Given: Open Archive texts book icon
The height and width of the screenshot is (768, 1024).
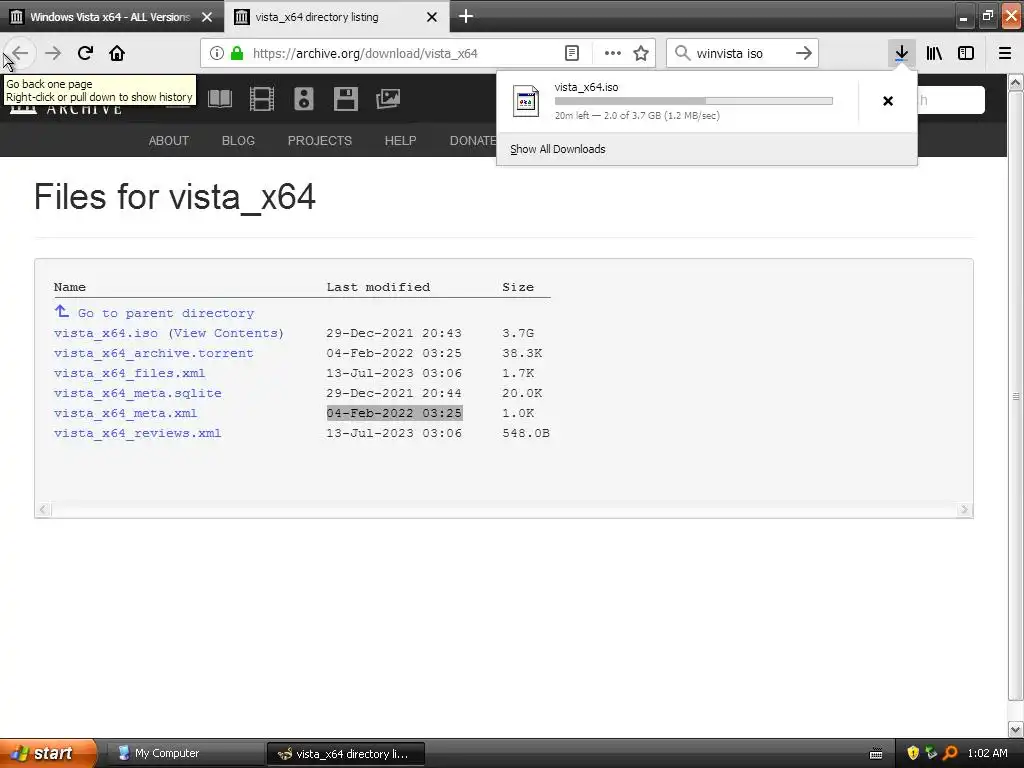Looking at the screenshot, I should (x=220, y=99).
